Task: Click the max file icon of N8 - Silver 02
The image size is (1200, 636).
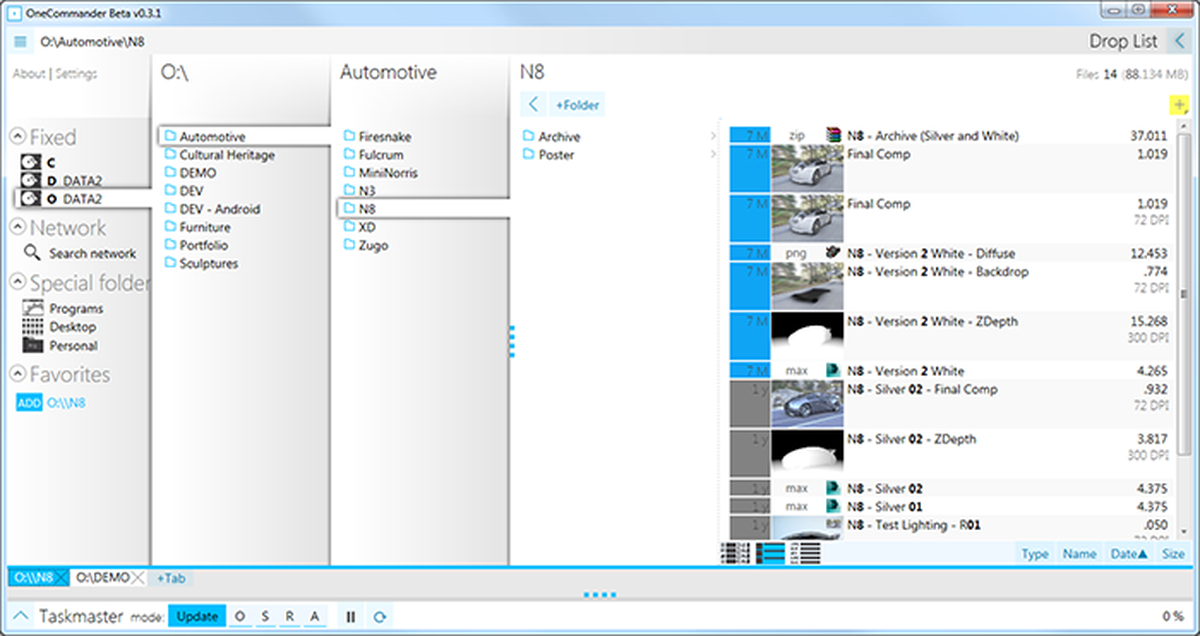Action: 834,489
